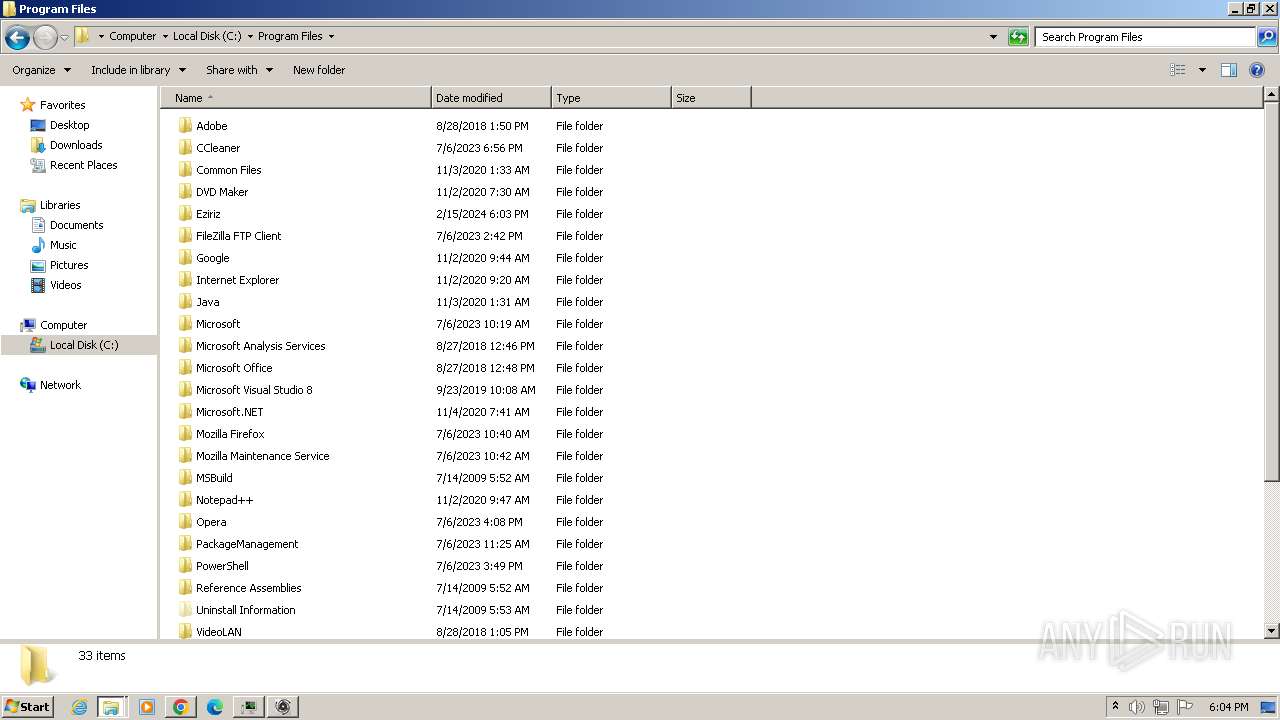The height and width of the screenshot is (720, 1280).
Task: Click the Back navigation arrow
Action: pyautogui.click(x=17, y=38)
